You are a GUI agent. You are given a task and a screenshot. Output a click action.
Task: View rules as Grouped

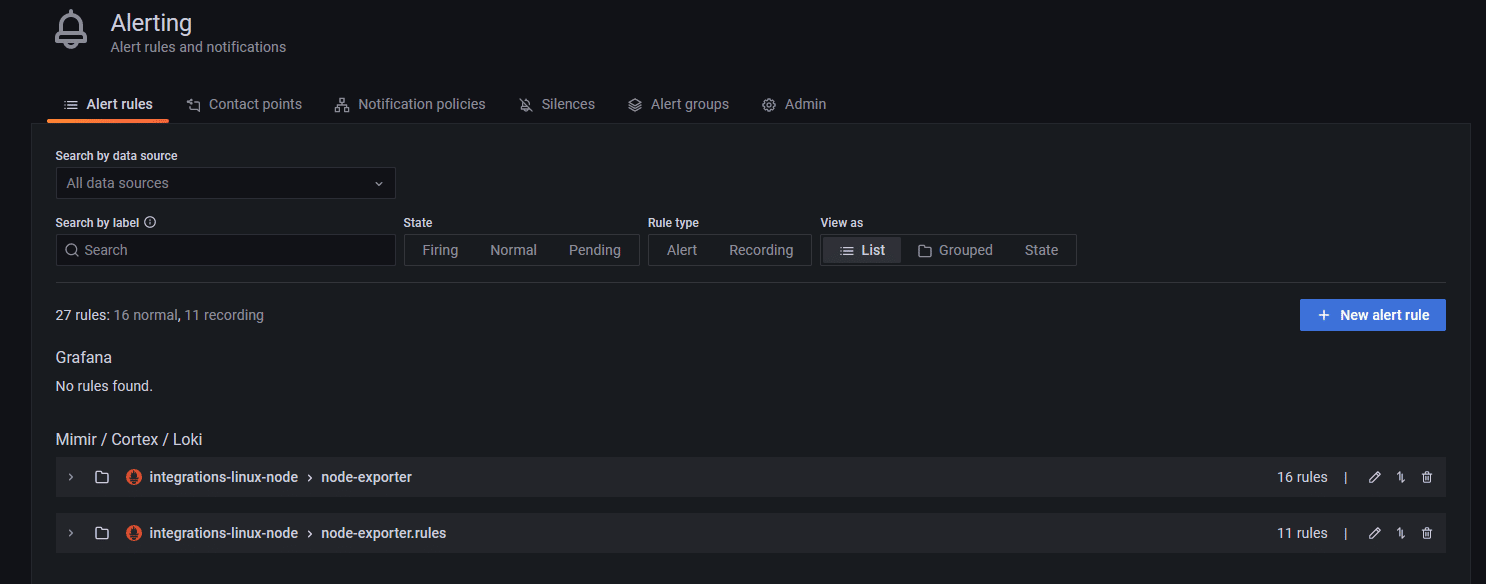point(955,250)
